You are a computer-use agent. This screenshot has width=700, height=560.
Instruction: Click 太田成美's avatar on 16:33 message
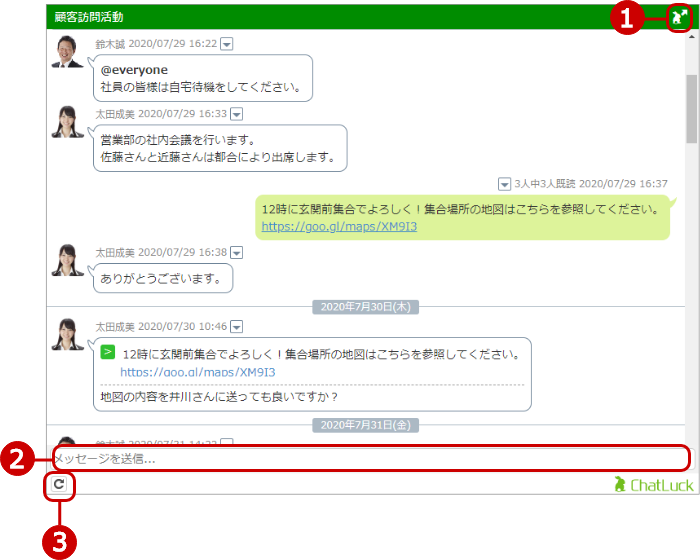[x=67, y=121]
